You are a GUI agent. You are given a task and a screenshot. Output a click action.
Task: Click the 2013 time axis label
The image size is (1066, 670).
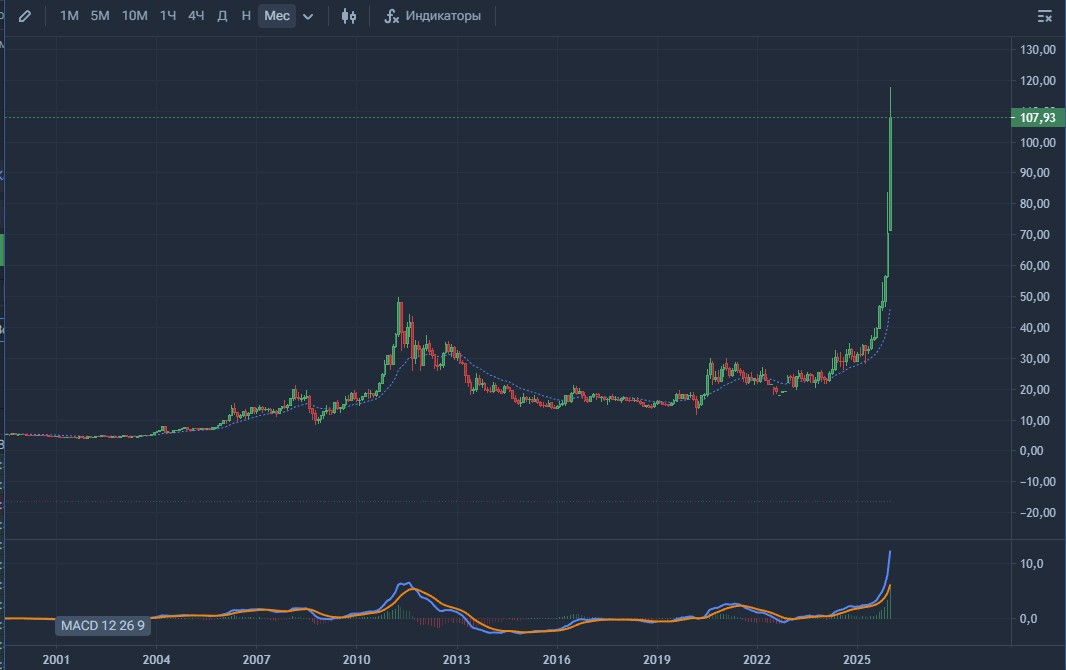click(x=456, y=659)
